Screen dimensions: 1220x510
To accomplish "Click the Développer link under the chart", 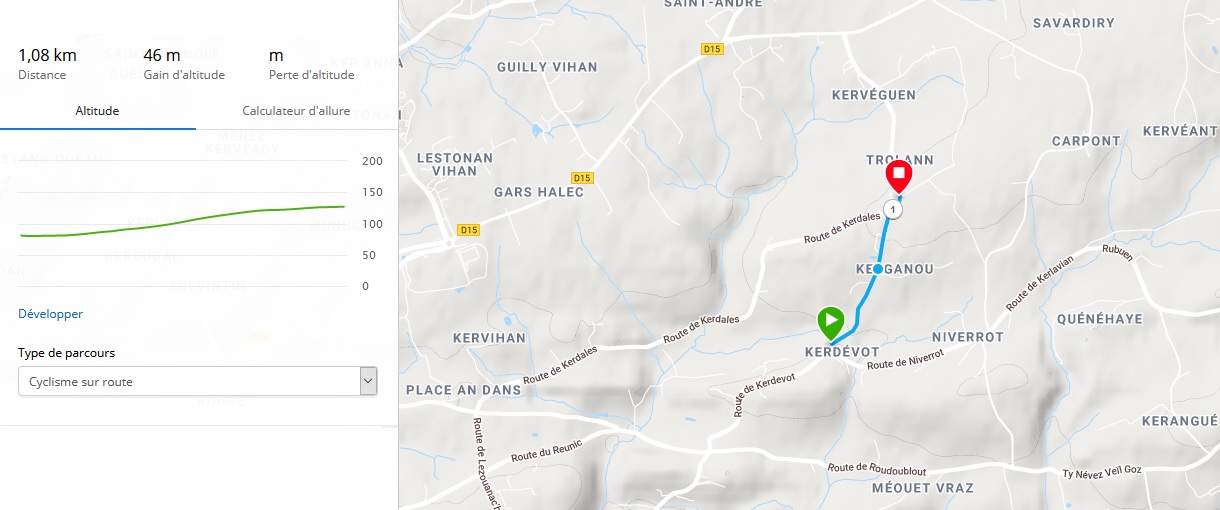I will [50, 314].
